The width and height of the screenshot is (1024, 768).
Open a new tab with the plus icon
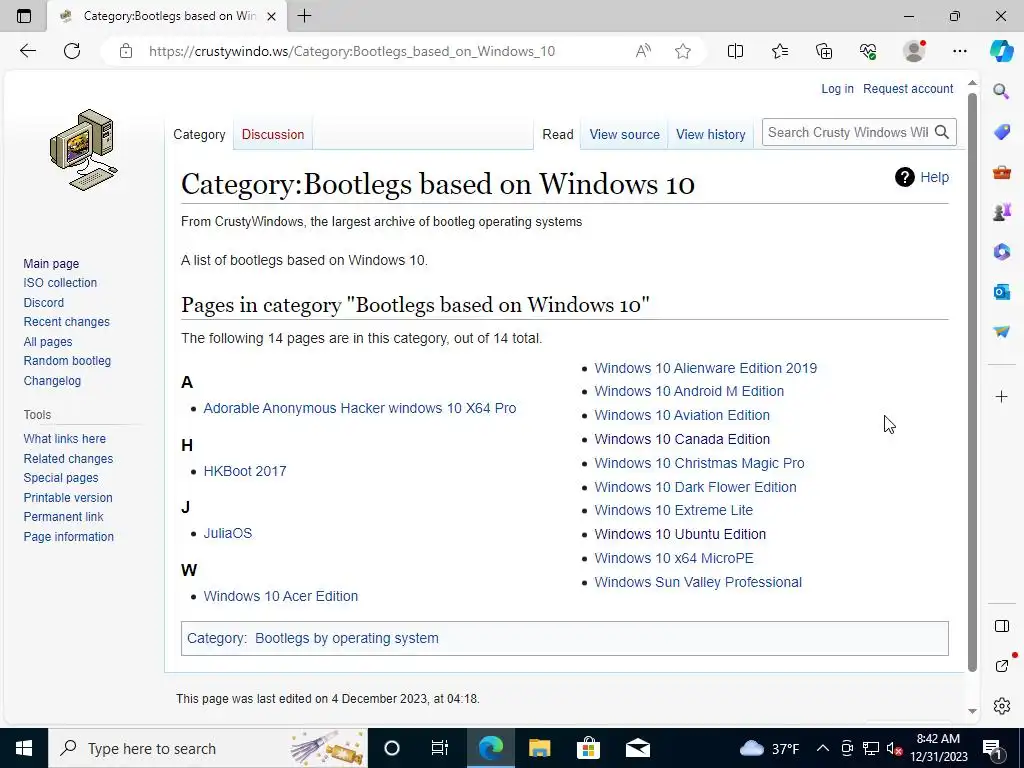[304, 16]
